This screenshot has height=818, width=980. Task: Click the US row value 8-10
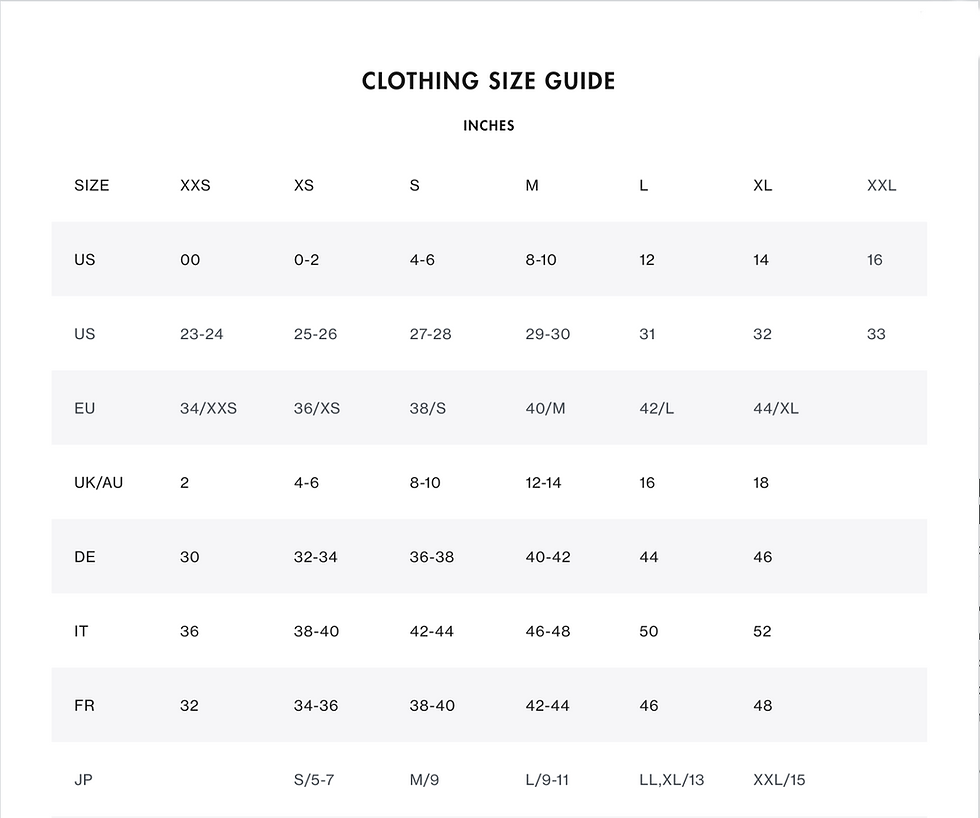tap(541, 260)
